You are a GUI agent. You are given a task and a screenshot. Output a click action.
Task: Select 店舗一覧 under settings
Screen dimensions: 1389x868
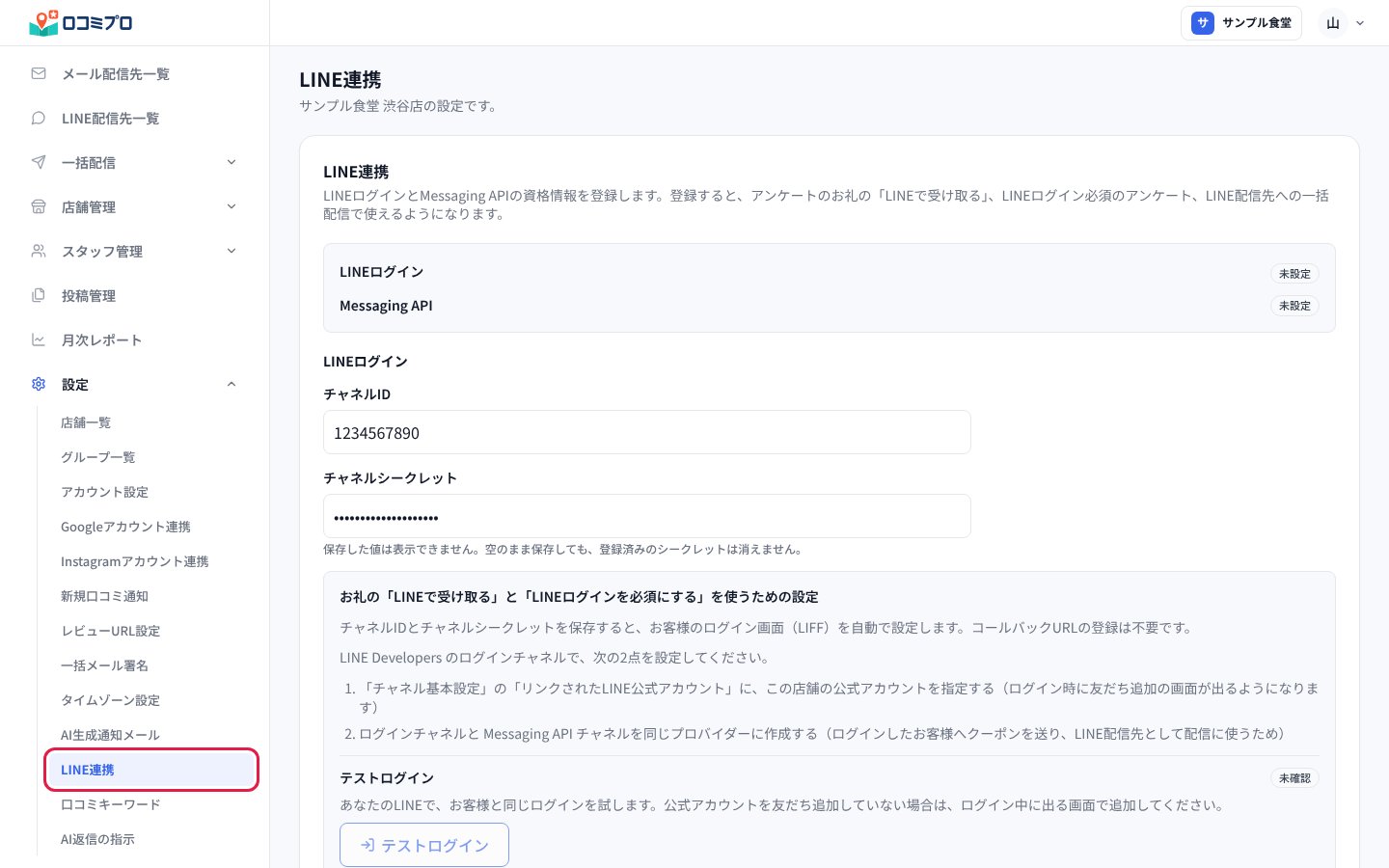coord(86,422)
